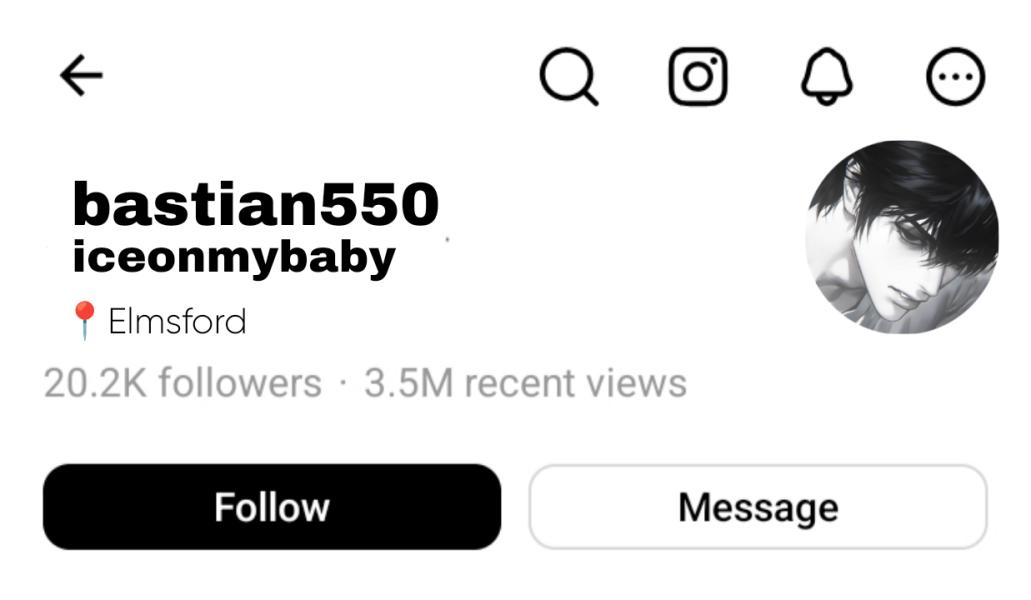View the bastian550 profile picture
The image size is (1031, 600).
(x=901, y=237)
